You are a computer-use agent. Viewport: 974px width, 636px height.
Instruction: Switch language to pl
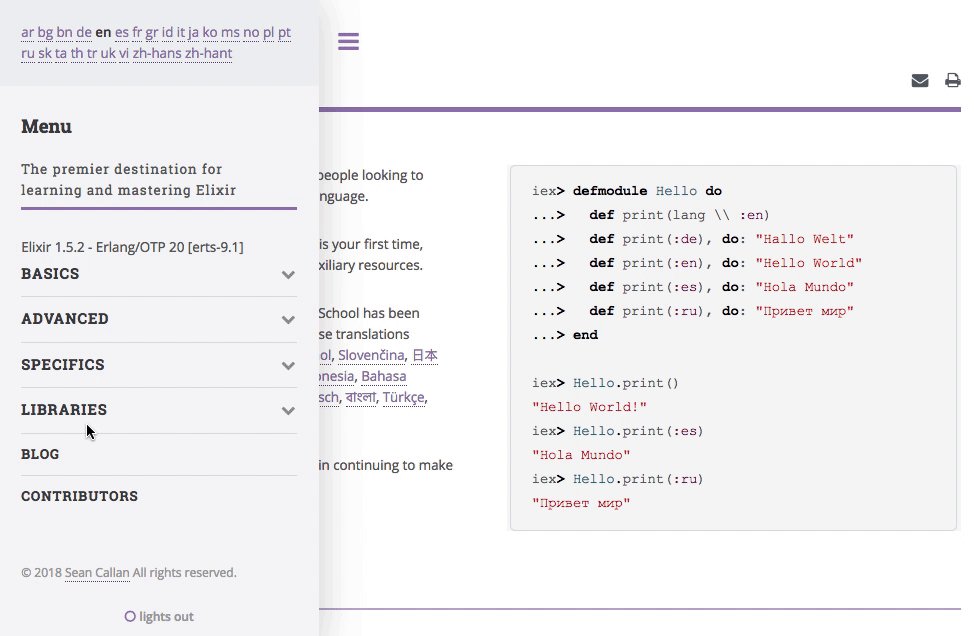[268, 32]
